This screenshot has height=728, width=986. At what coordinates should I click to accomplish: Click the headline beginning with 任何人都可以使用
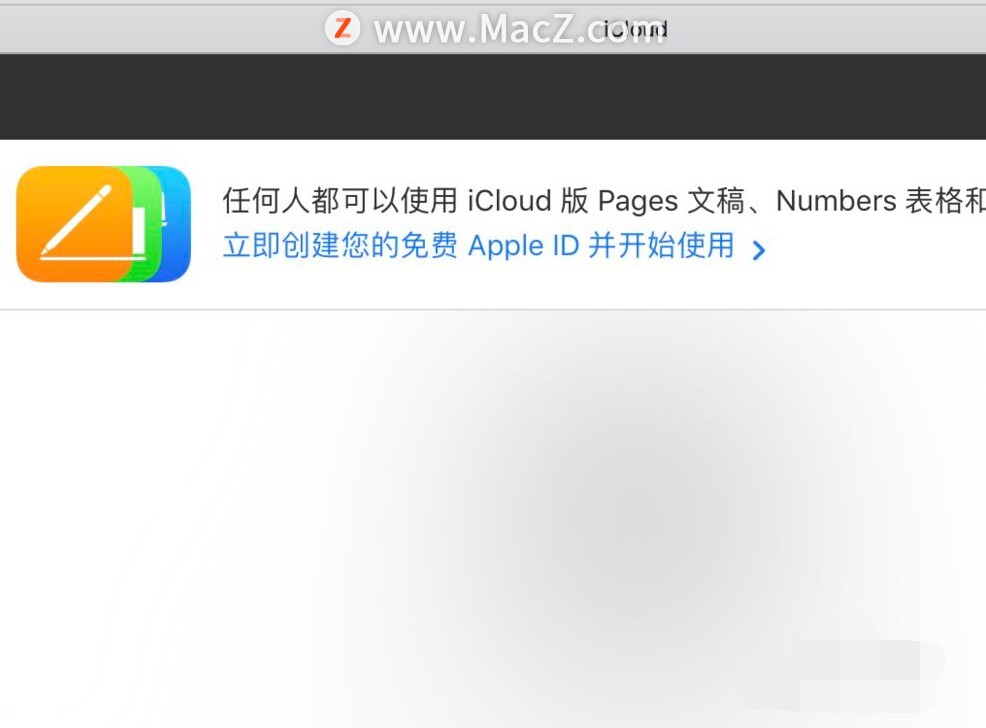(604, 201)
